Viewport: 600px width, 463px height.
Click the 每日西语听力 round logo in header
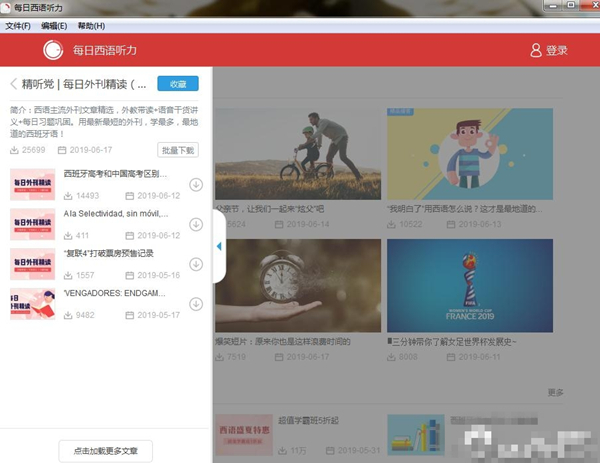53,50
